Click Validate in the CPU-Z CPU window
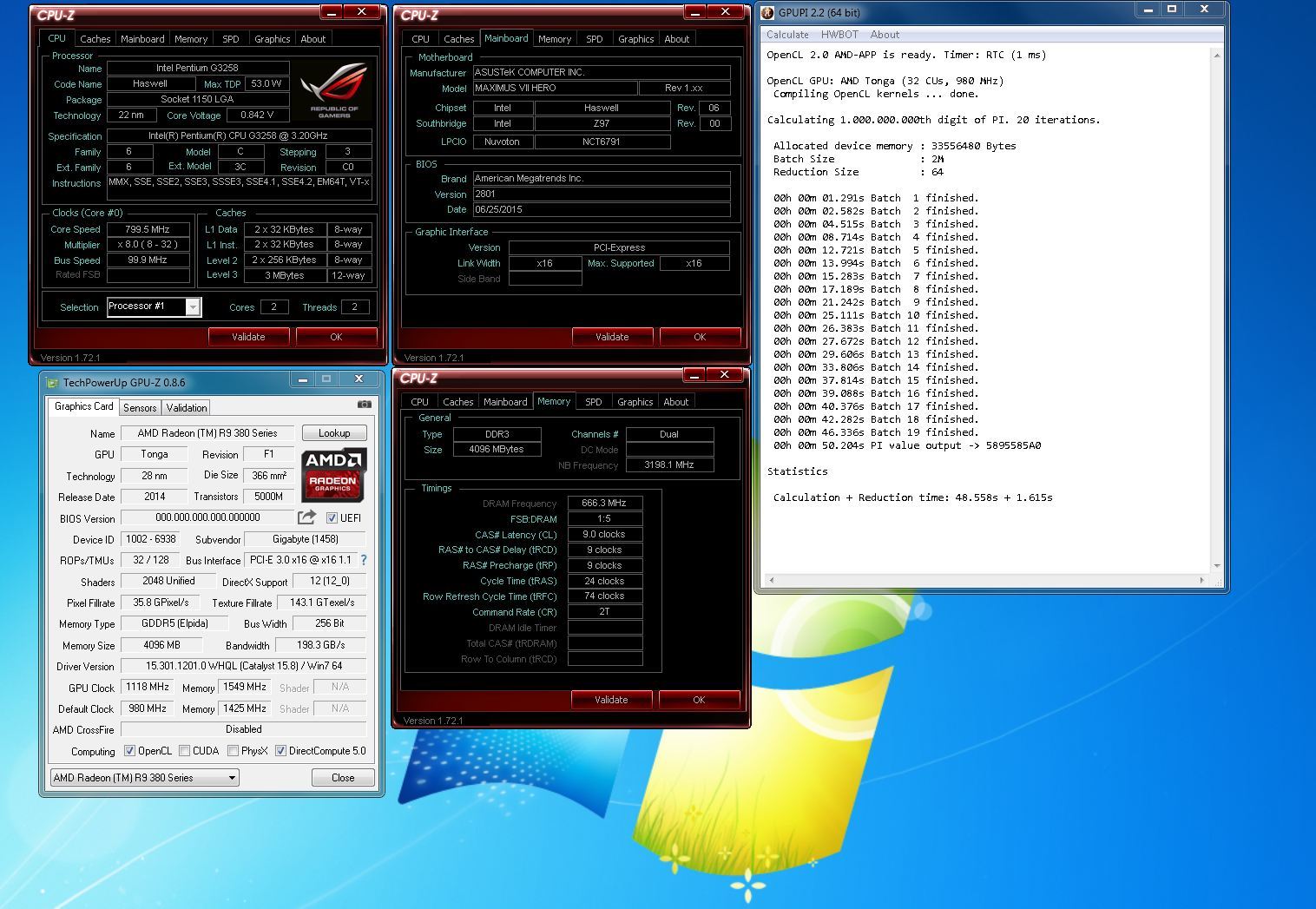Image resolution: width=1316 pixels, height=909 pixels. pyautogui.click(x=248, y=337)
